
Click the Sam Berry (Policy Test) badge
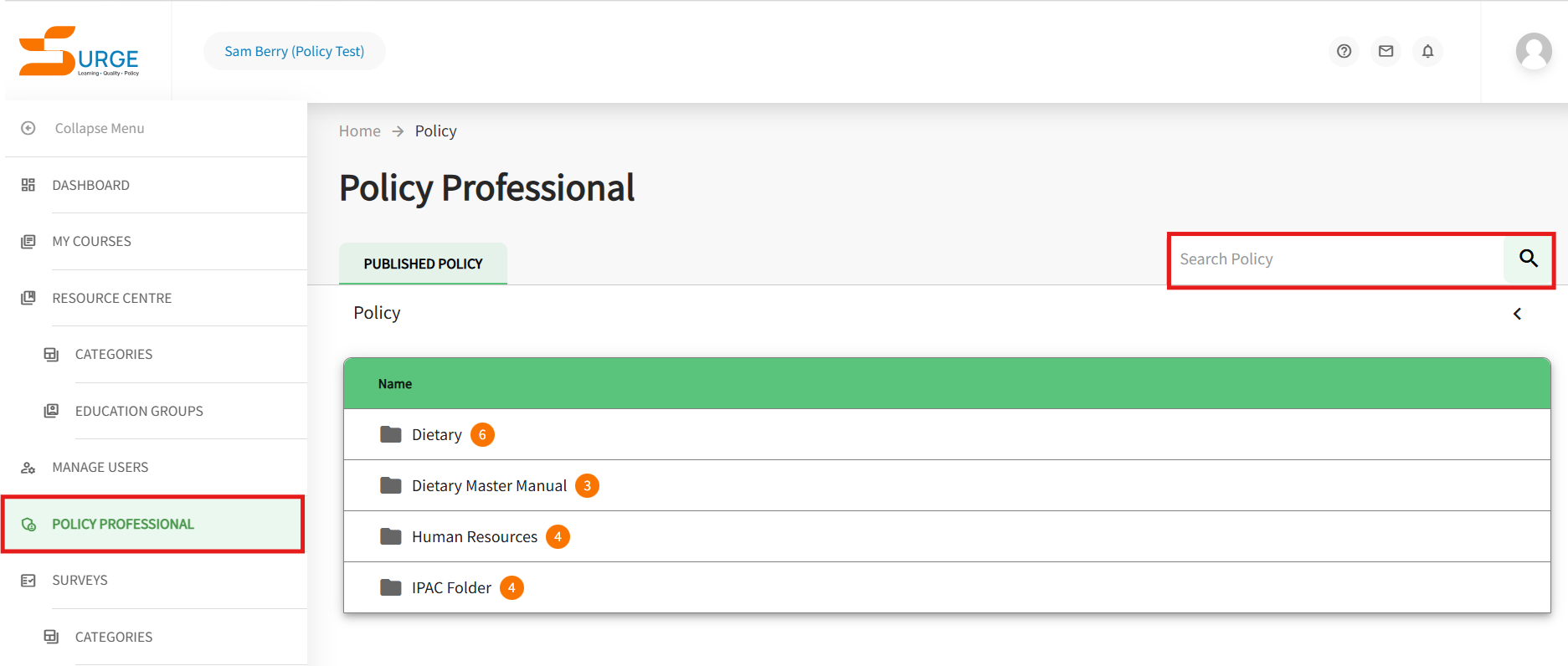[294, 51]
